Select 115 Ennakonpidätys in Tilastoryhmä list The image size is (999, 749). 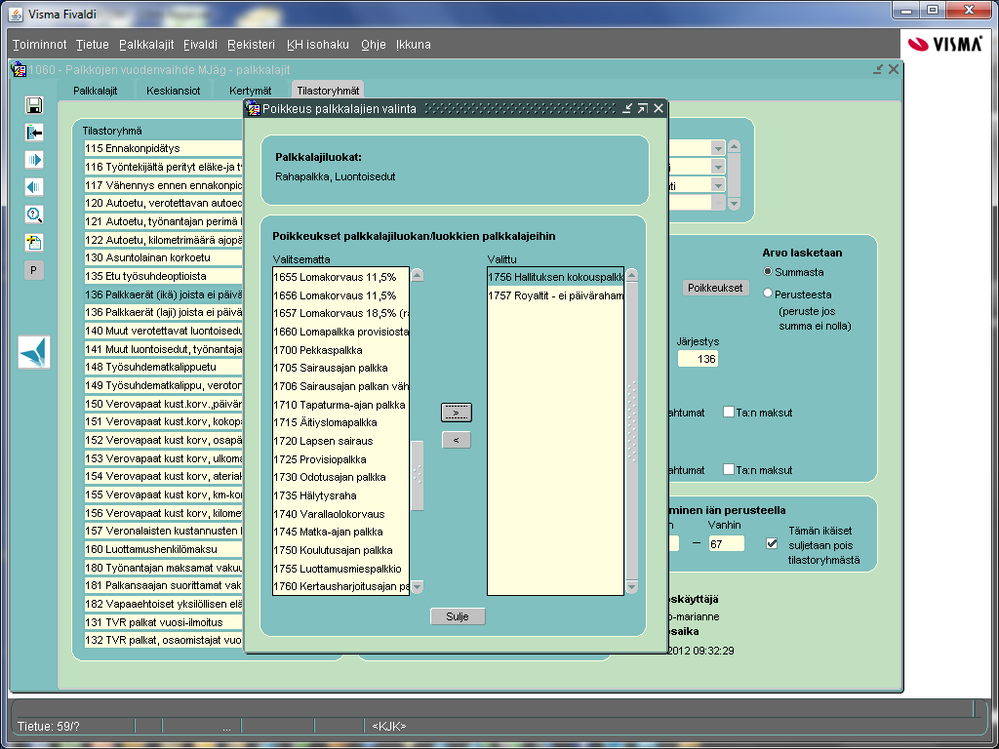coord(164,148)
